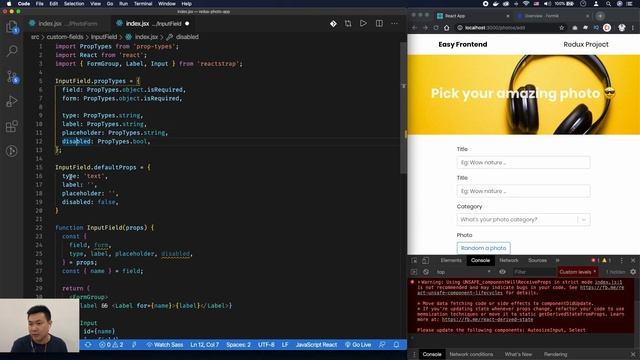This screenshot has width=640, height=360.
Task: Click the second Title input field
Action: coord(523,191)
